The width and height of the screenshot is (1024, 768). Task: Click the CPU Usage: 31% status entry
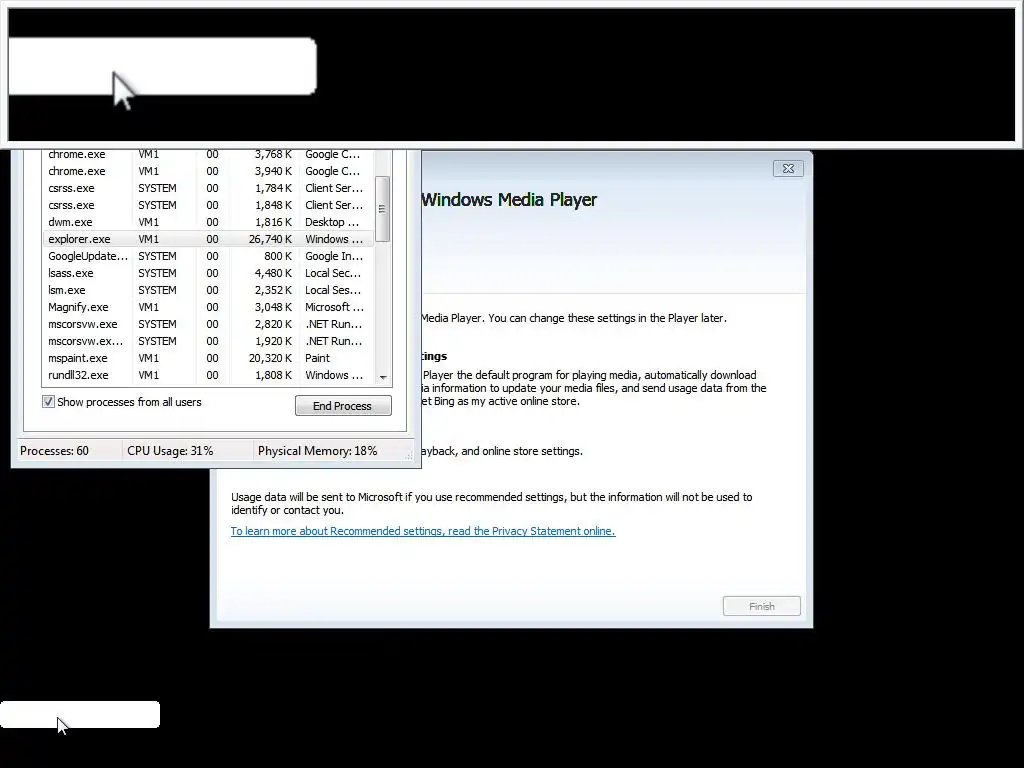[170, 451]
